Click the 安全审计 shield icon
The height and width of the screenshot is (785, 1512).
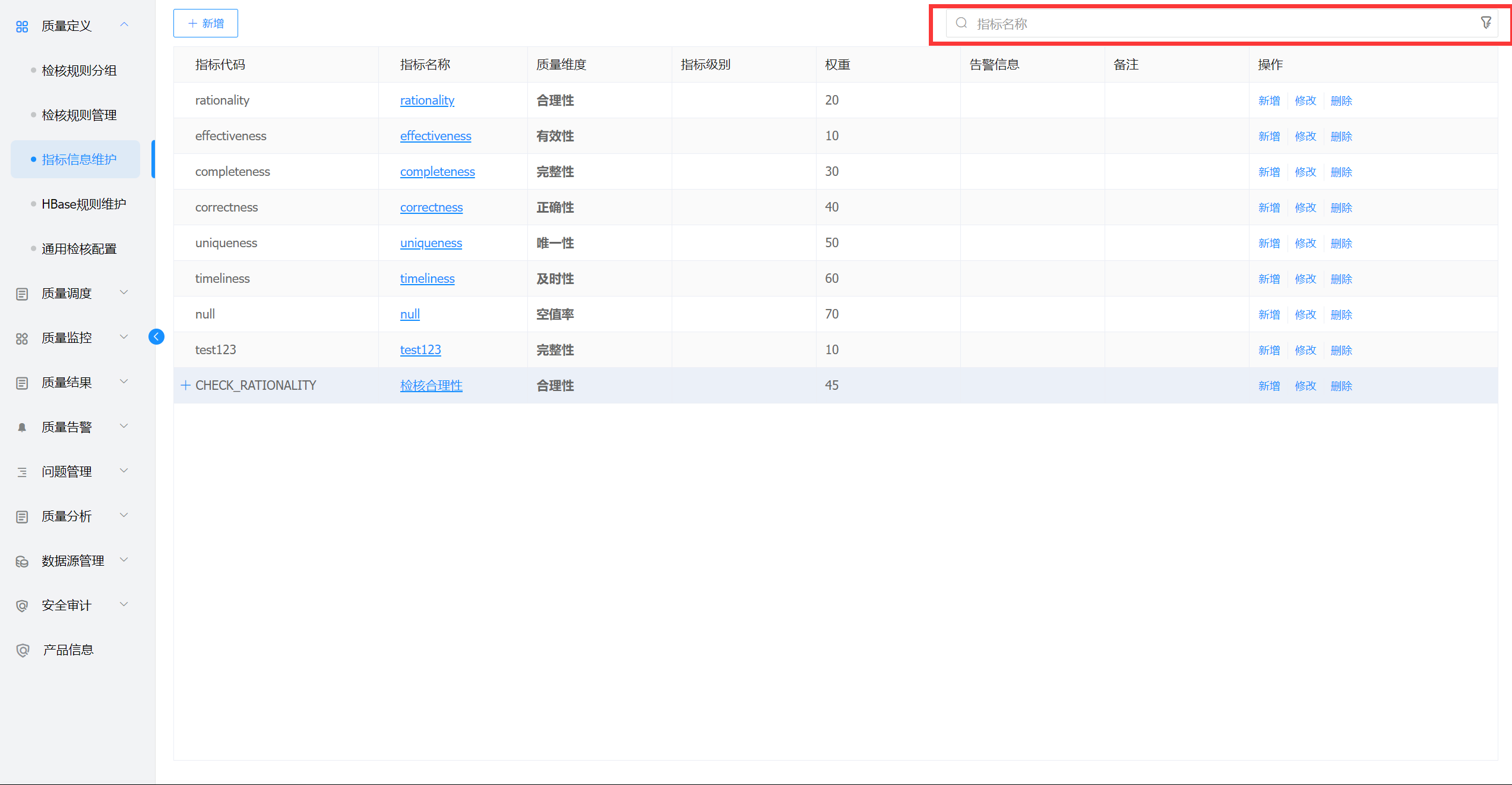(x=22, y=606)
